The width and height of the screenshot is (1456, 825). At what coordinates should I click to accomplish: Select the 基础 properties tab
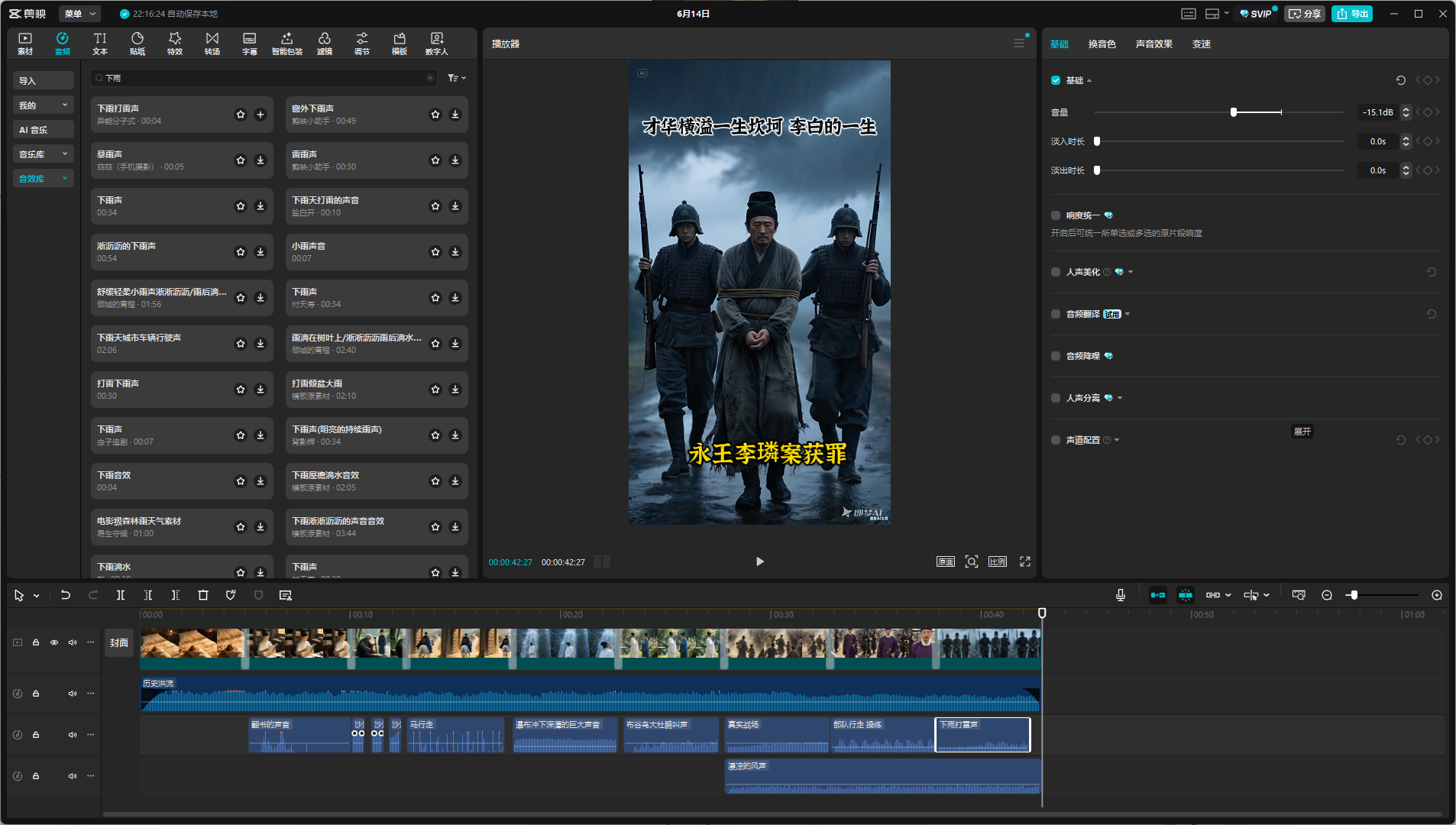point(1060,44)
